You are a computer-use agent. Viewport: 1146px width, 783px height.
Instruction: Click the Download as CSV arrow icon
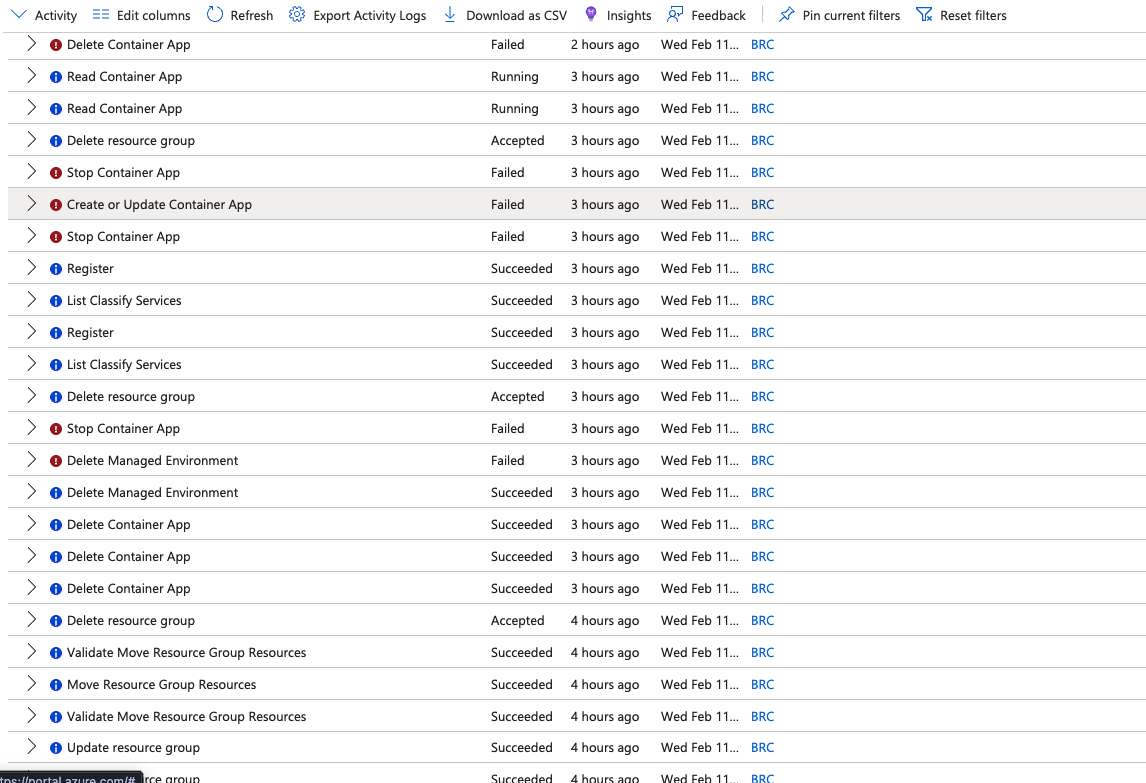click(449, 15)
